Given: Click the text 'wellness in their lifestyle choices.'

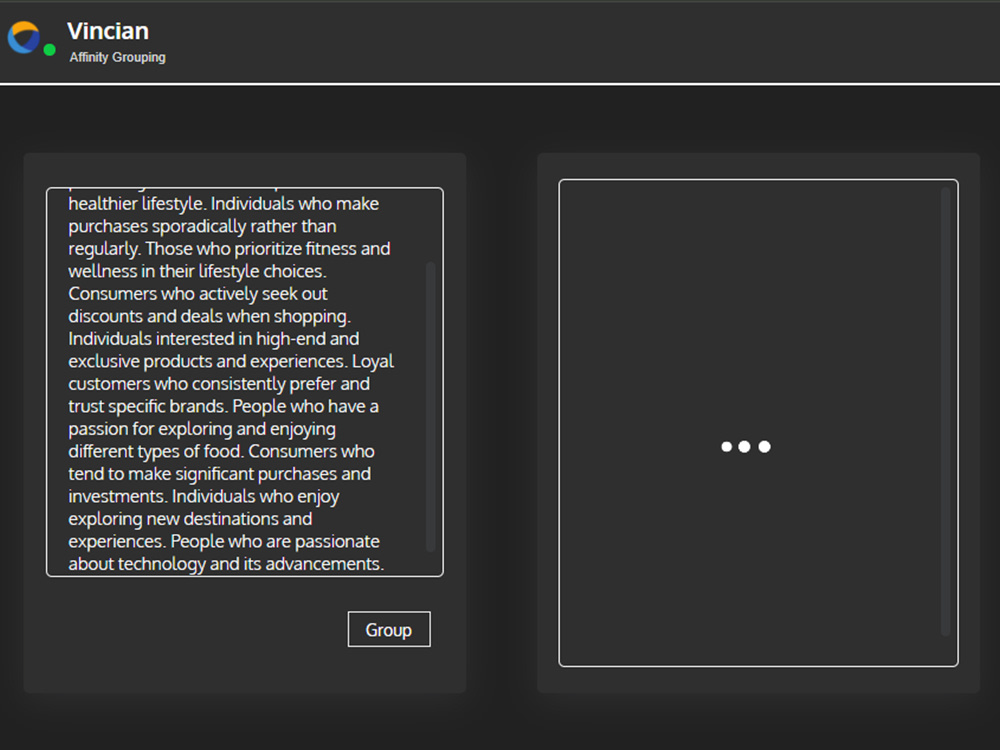Looking at the screenshot, I should 198,271.
